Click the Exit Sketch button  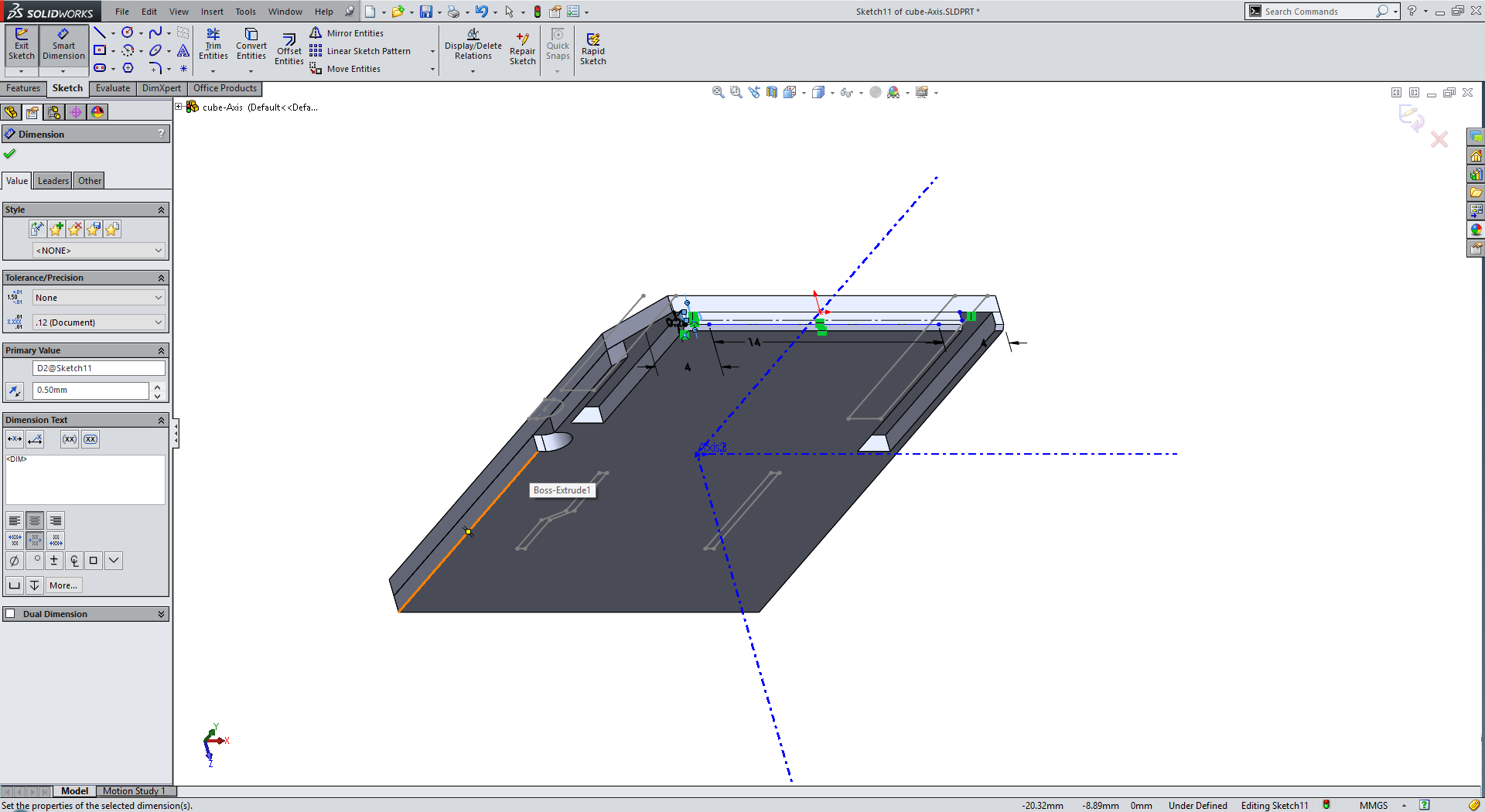click(x=22, y=45)
